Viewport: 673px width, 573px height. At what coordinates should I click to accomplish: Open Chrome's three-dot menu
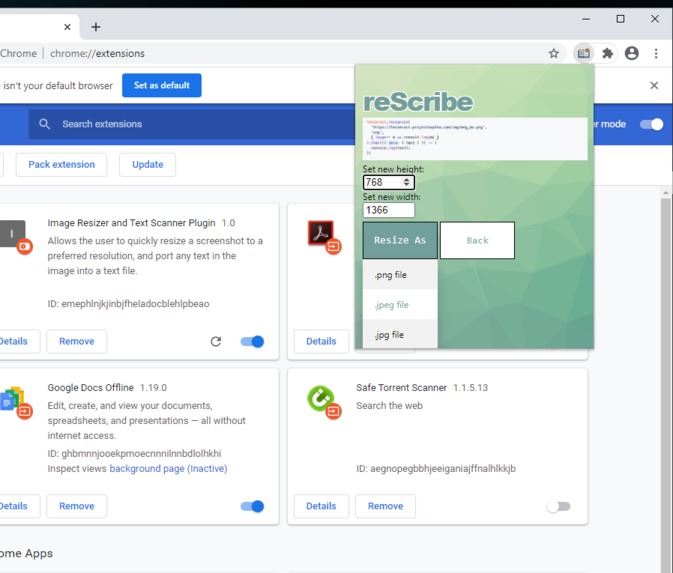point(656,53)
